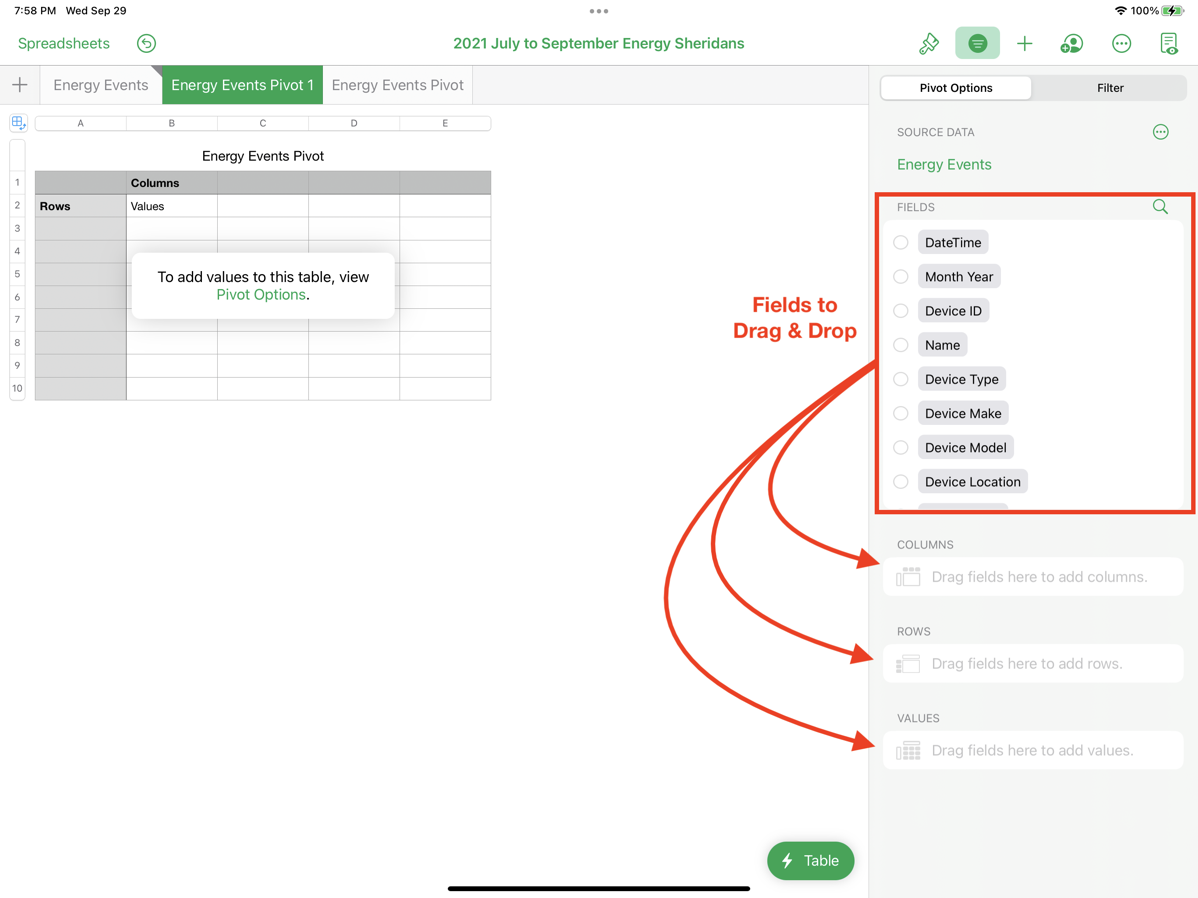Tap the plus insert icon in toolbar
The height and width of the screenshot is (898, 1198).
click(x=1024, y=43)
